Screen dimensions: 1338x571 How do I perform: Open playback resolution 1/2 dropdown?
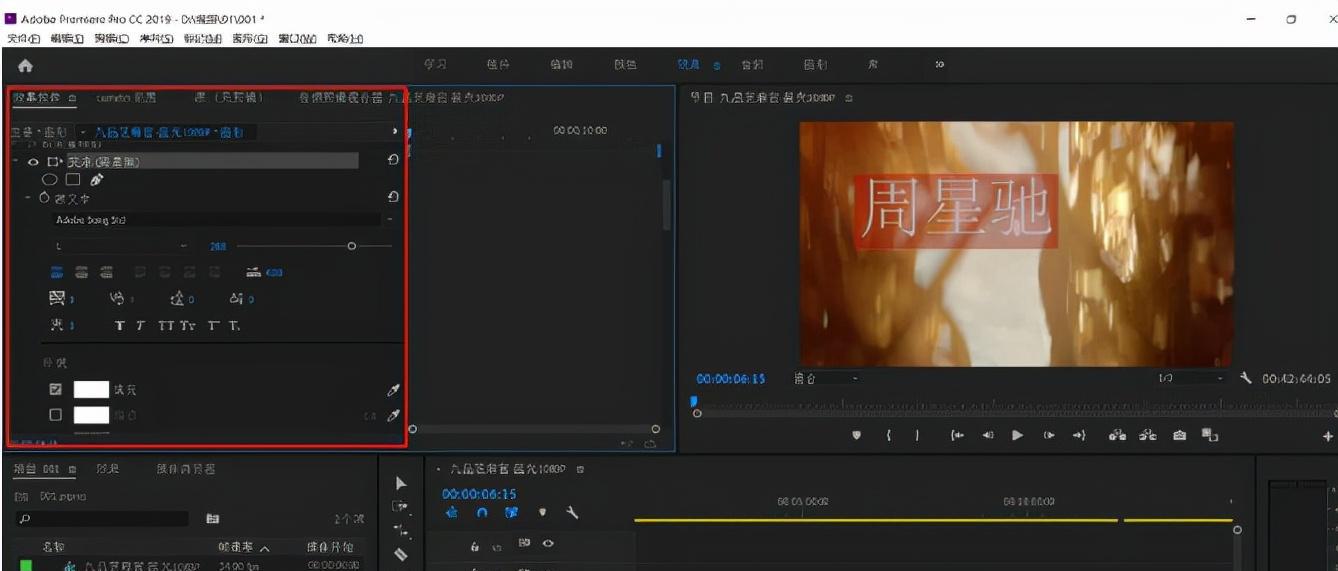[1190, 379]
